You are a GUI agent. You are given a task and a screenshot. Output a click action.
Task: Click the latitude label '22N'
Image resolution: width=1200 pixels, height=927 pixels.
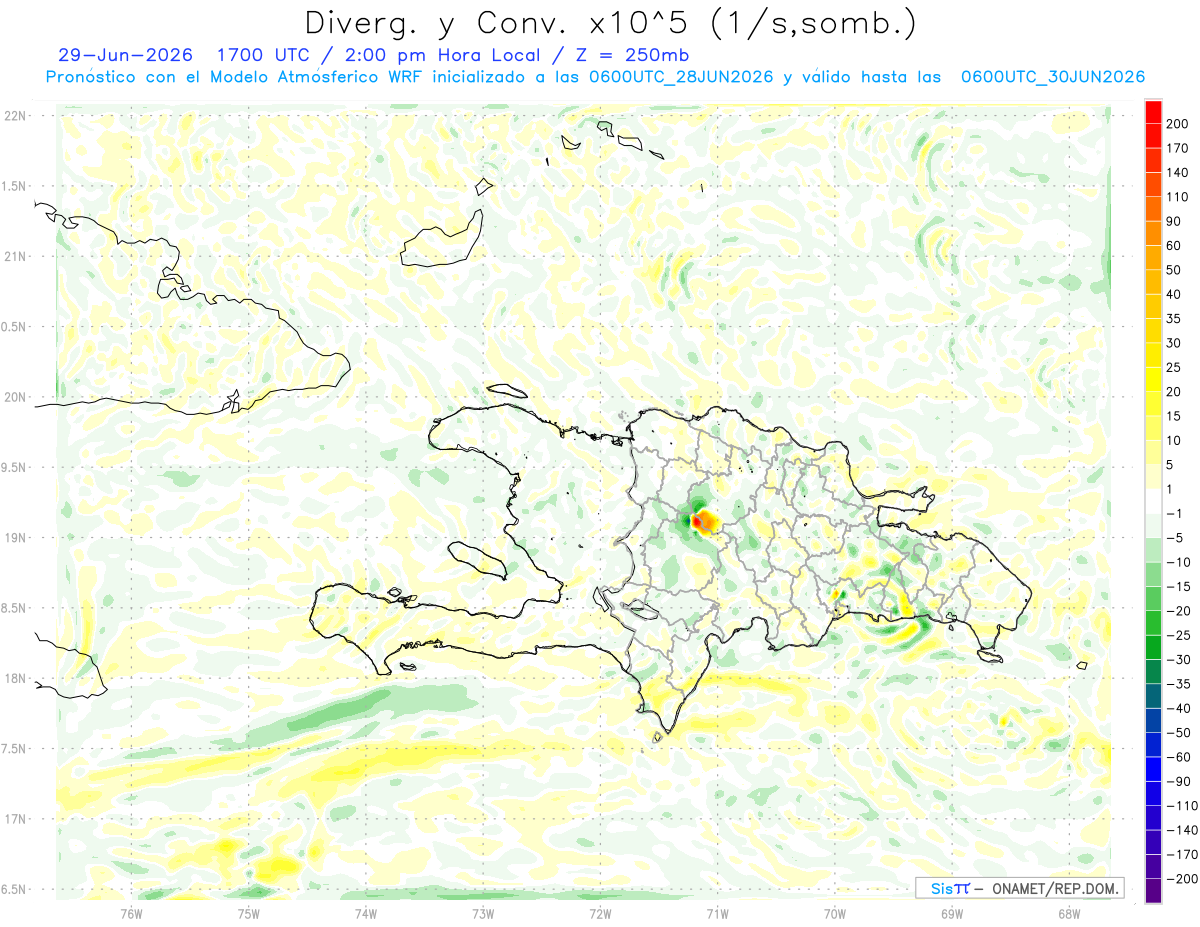[x=14, y=116]
